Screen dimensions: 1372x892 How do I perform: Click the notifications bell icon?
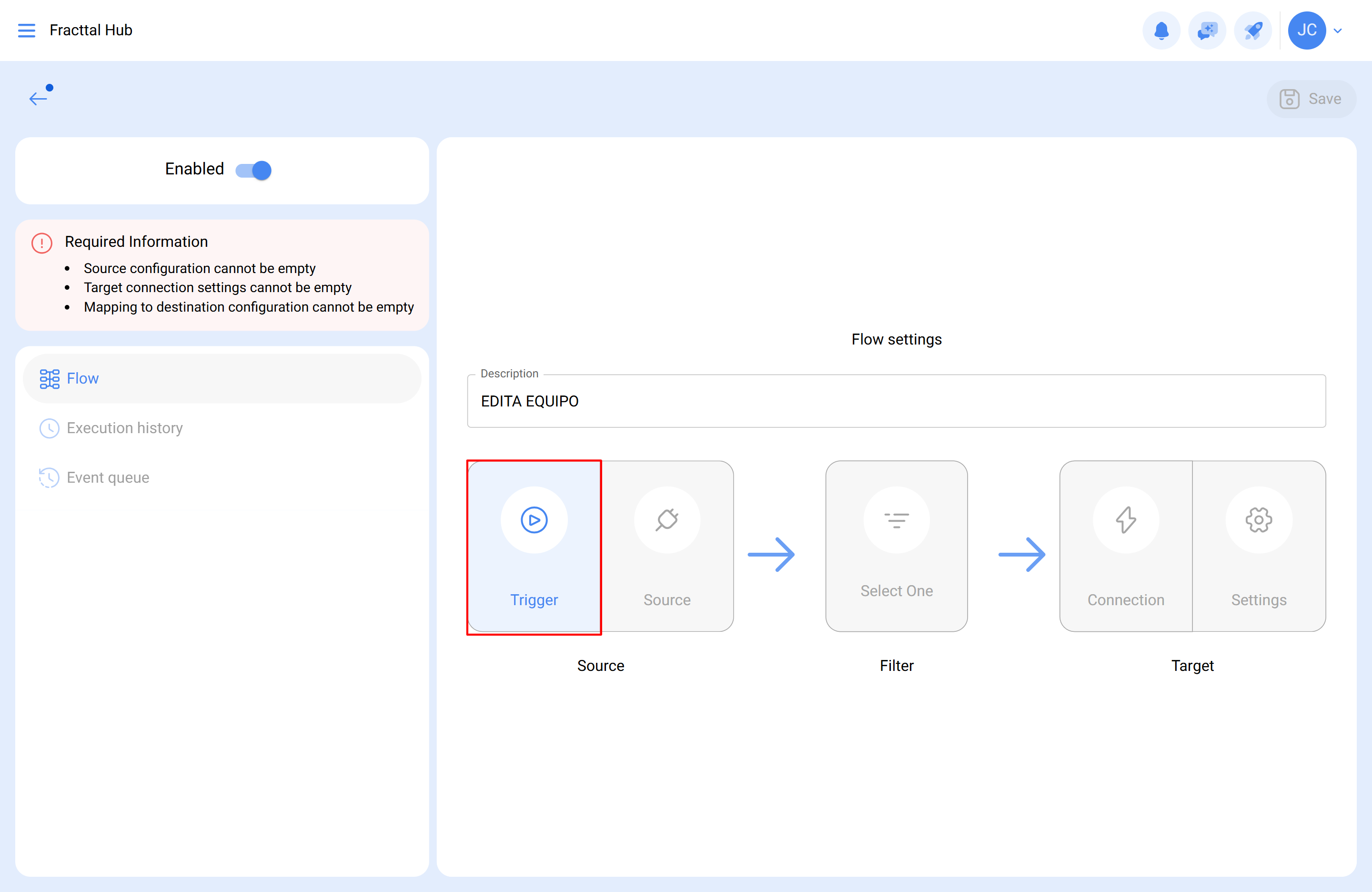point(1161,30)
